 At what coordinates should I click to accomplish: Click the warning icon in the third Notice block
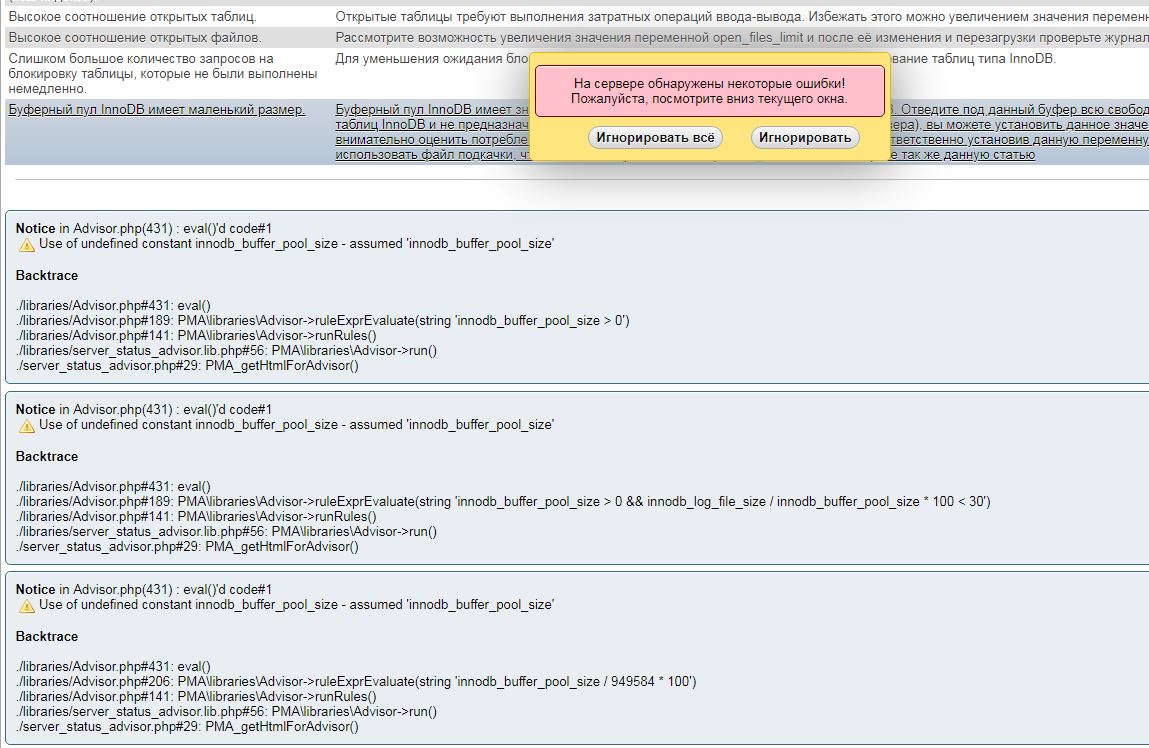coord(27,606)
